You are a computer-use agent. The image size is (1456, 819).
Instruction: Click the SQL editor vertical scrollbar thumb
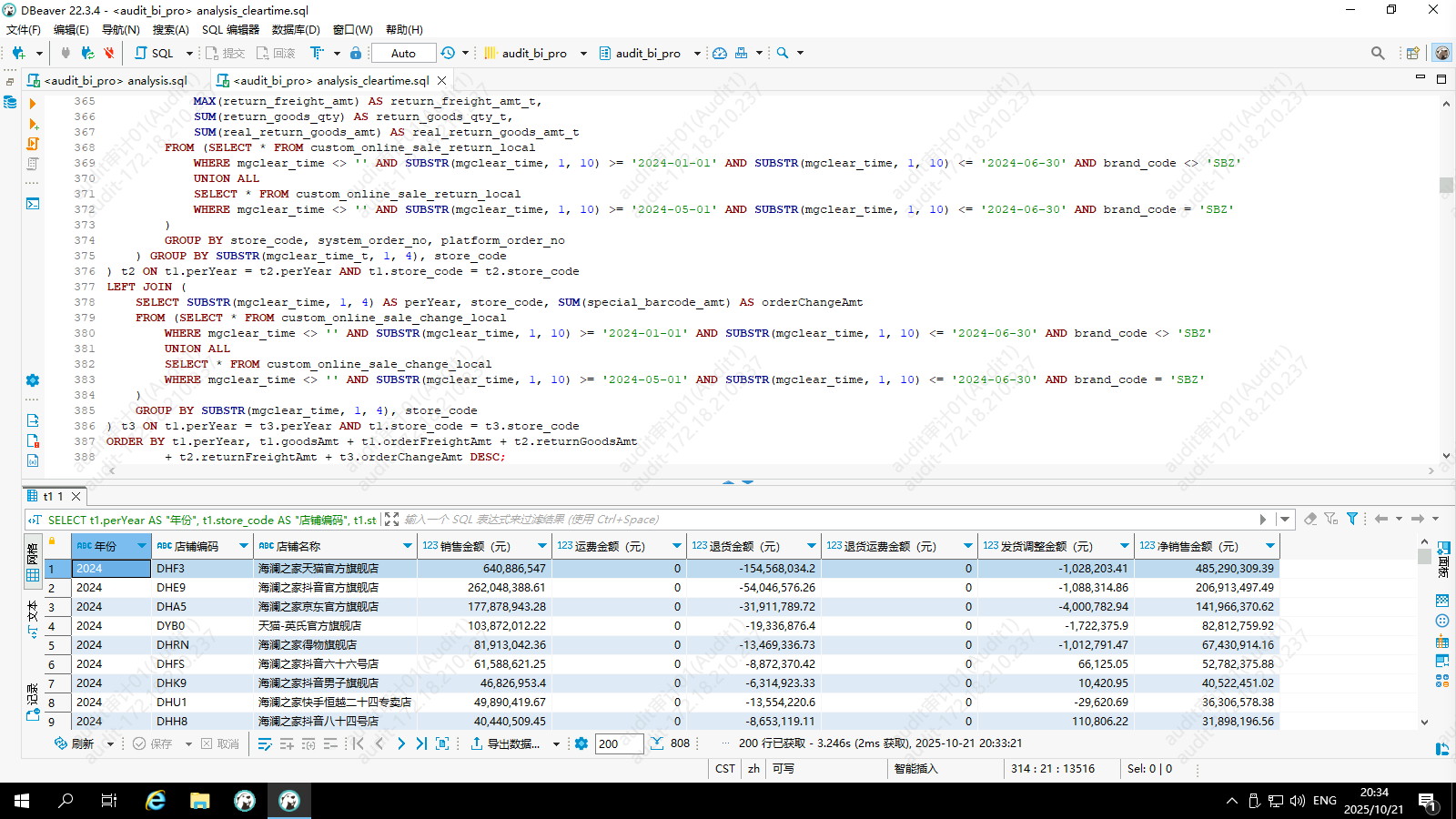pyautogui.click(x=1446, y=185)
